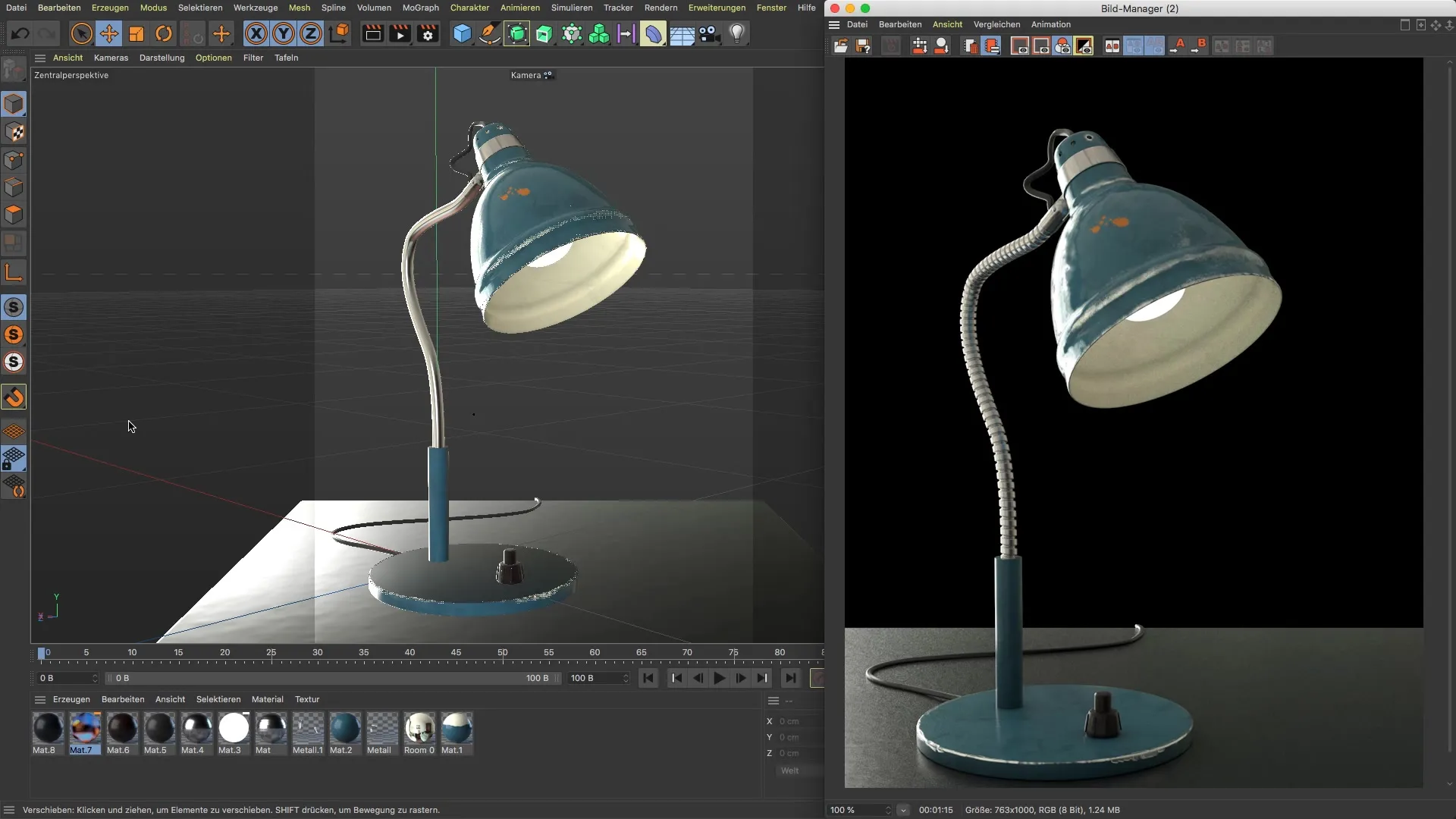1456x819 pixels.
Task: Click Set as A icon in Bild-Manager
Action: pyautogui.click(x=1178, y=46)
